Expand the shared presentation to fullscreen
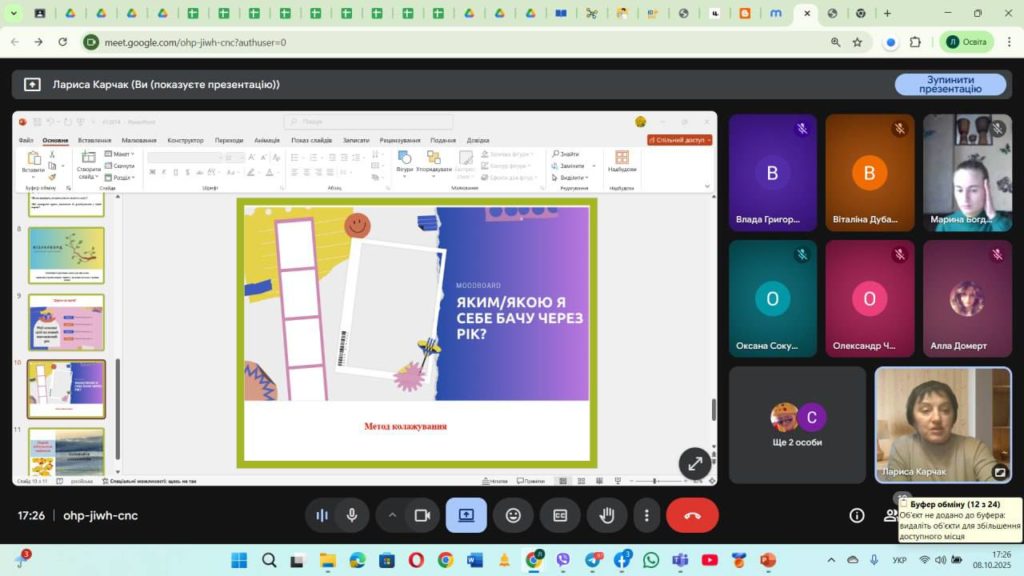 pos(695,463)
